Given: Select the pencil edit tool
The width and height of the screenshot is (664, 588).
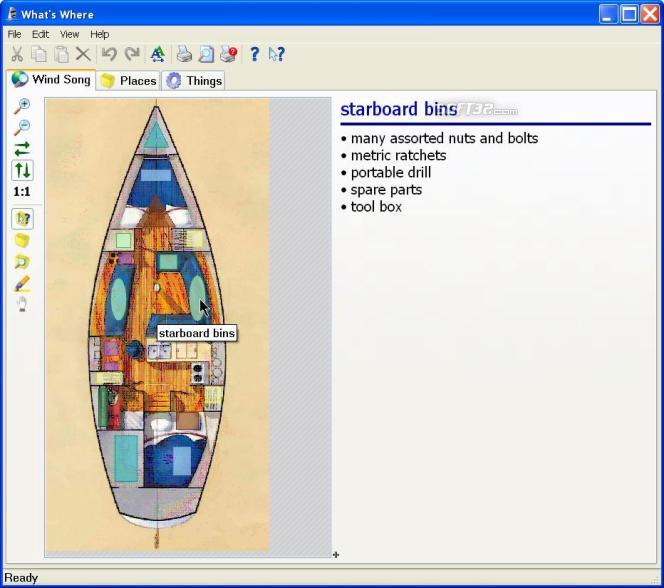Looking at the screenshot, I should (x=21, y=284).
